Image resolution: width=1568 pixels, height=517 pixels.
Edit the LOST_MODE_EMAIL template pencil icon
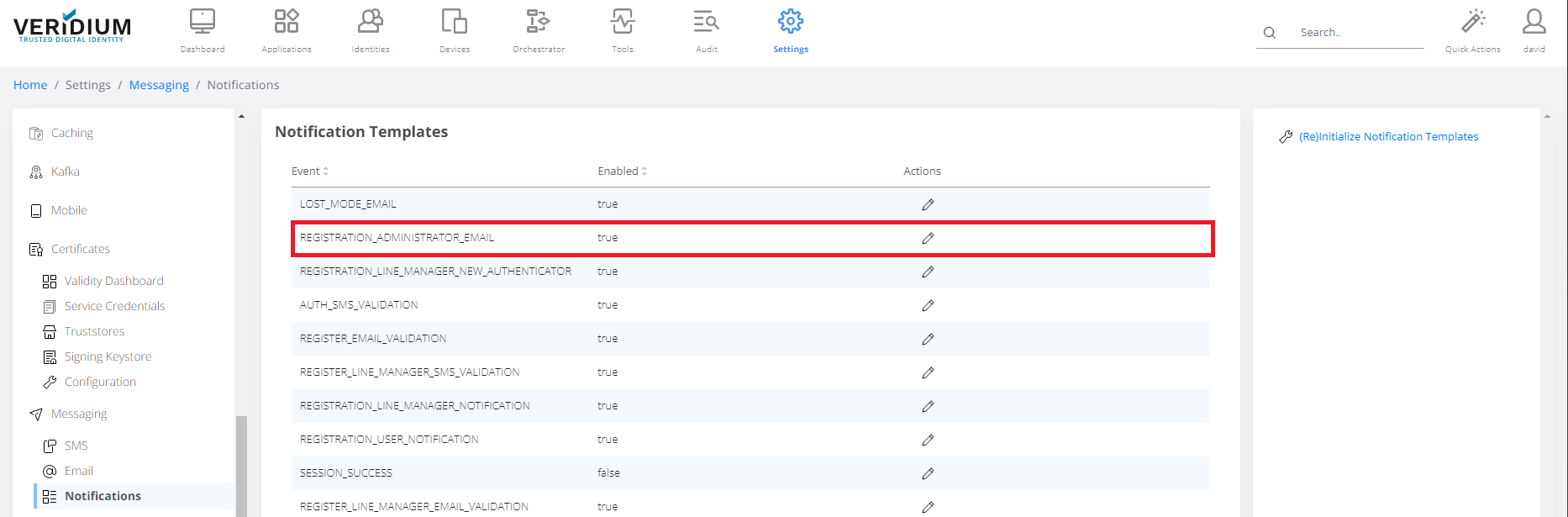[928, 204]
